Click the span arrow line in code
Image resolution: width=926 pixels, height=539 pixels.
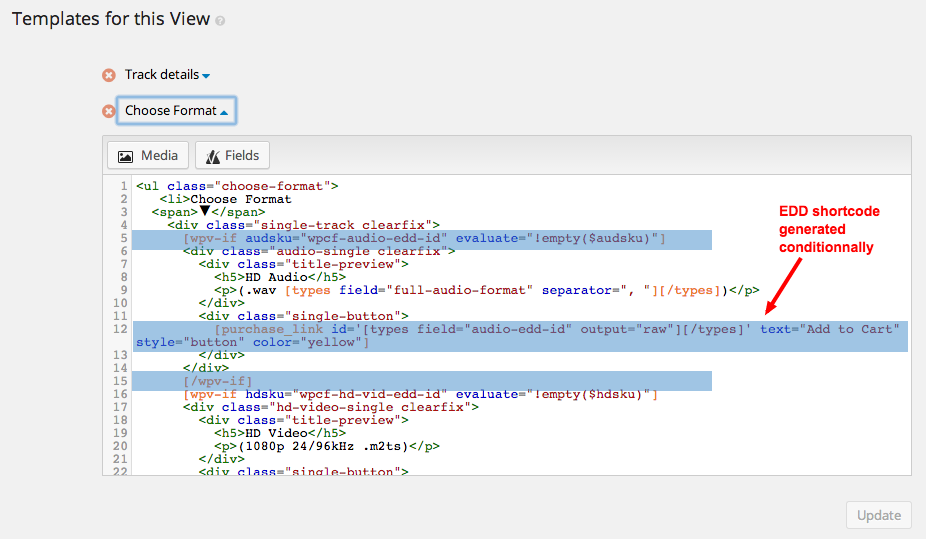pos(208,212)
